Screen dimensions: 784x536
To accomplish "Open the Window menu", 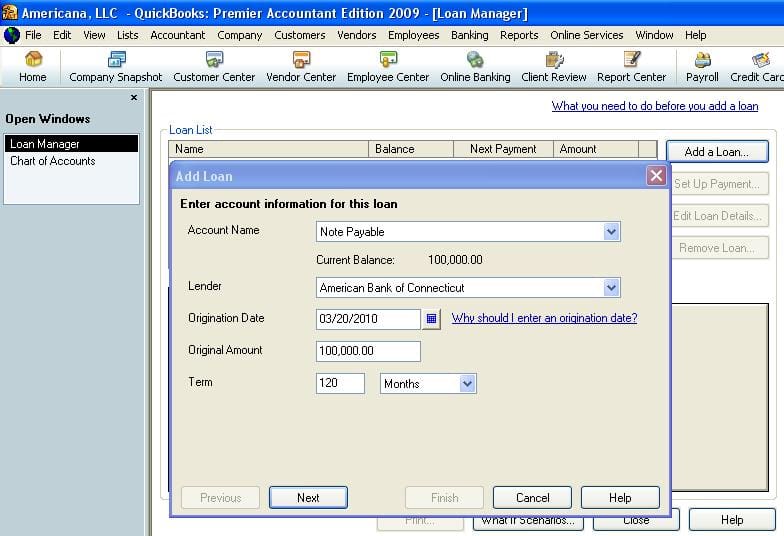I will [x=654, y=35].
